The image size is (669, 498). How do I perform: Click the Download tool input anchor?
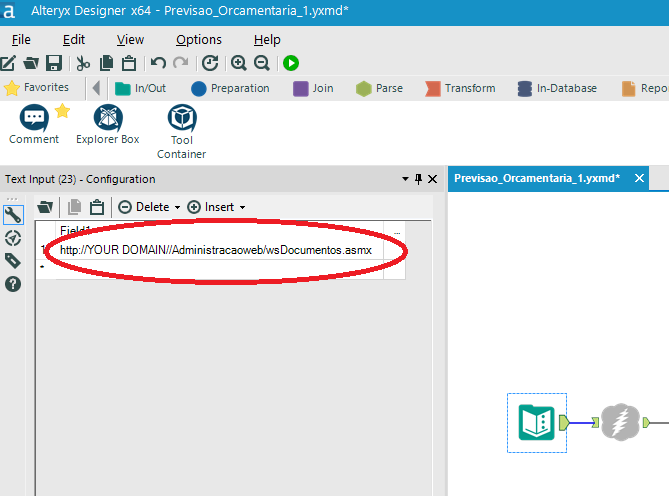point(595,423)
